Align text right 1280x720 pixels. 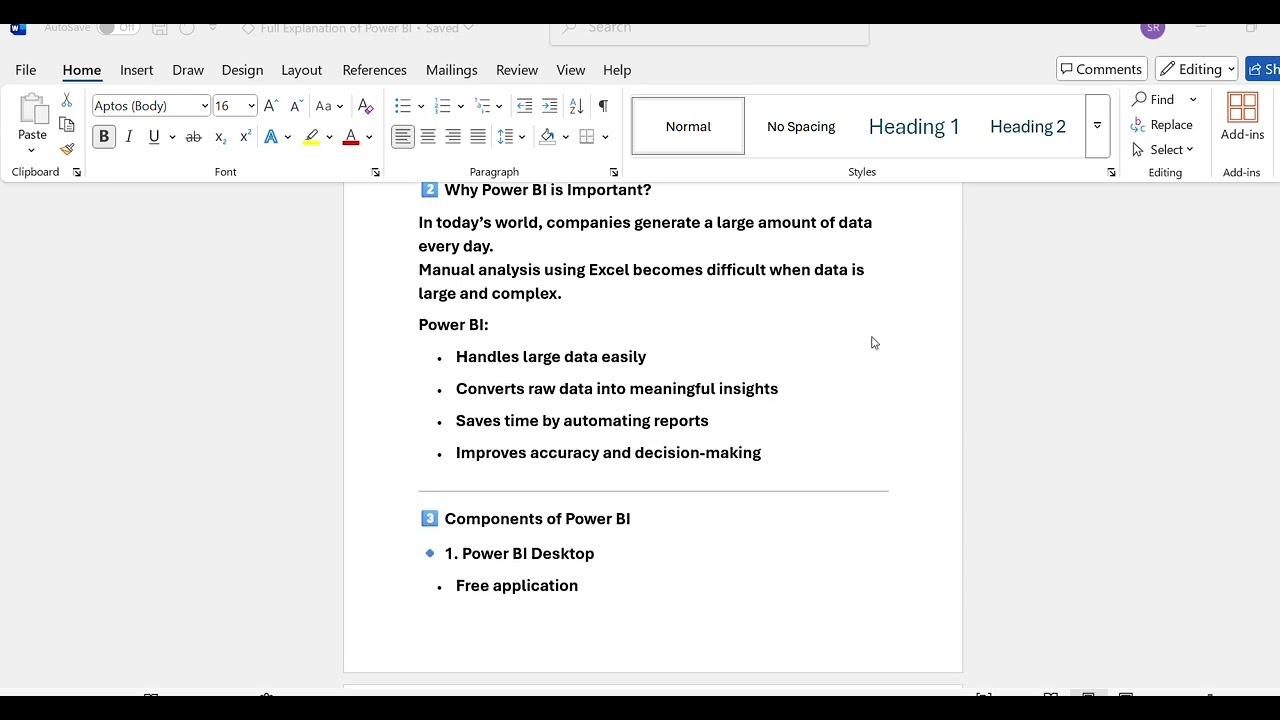pyautogui.click(x=453, y=137)
